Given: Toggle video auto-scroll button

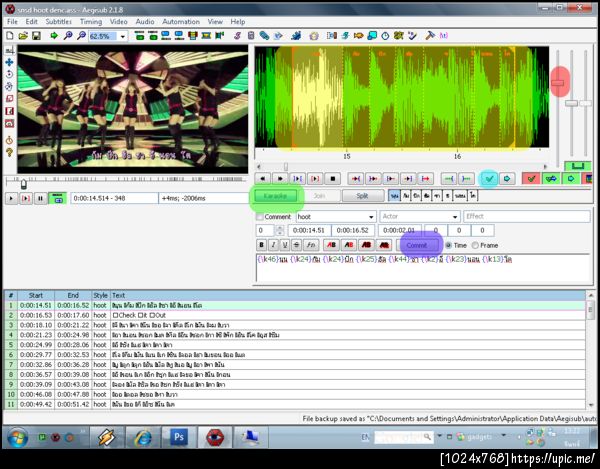Looking at the screenshot, I should click(57, 198).
